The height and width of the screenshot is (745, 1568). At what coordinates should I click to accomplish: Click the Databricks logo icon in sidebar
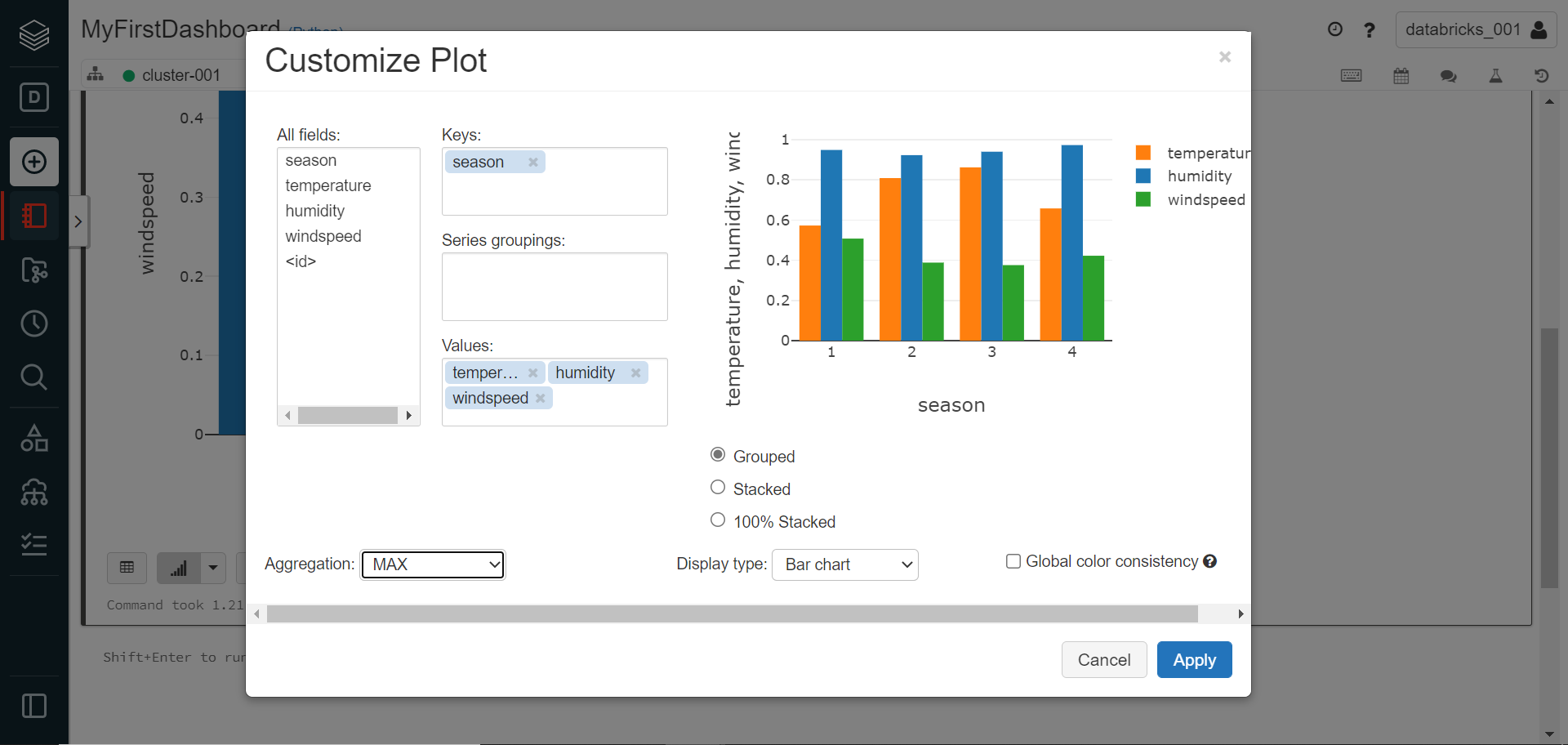[x=34, y=35]
